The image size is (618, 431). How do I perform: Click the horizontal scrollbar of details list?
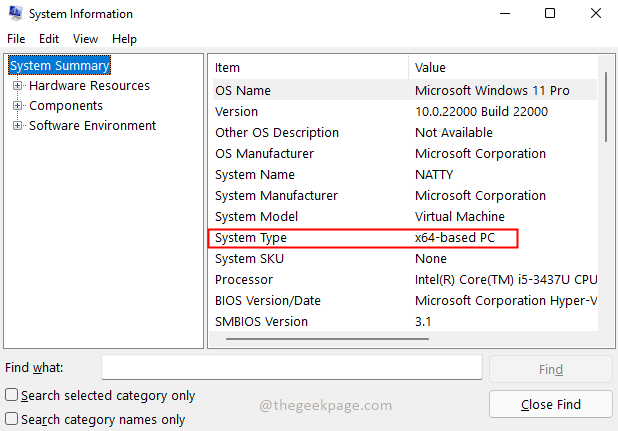(328, 338)
